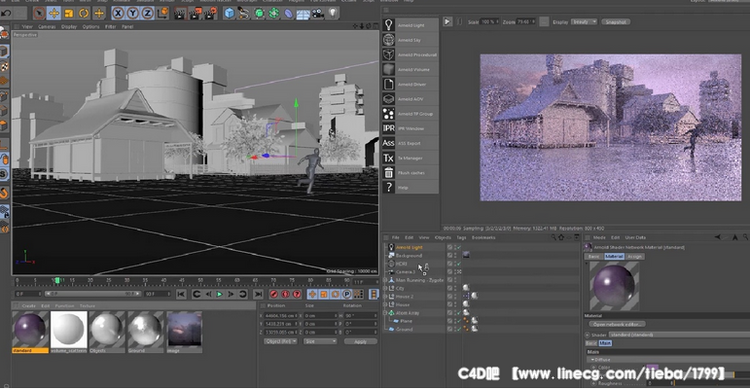The image size is (750, 390).
Task: Add a Cube primitive object
Action: coord(230,13)
